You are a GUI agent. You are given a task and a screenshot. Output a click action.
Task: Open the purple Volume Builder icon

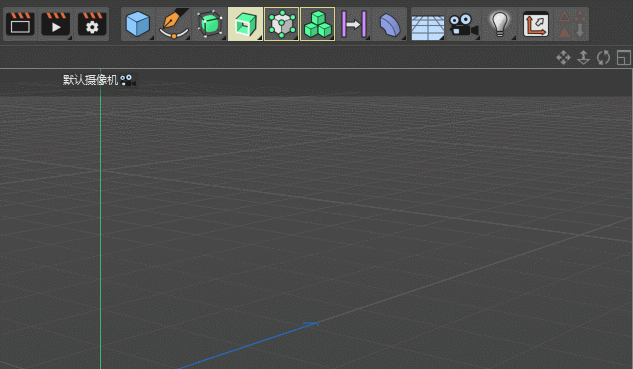tap(354, 24)
